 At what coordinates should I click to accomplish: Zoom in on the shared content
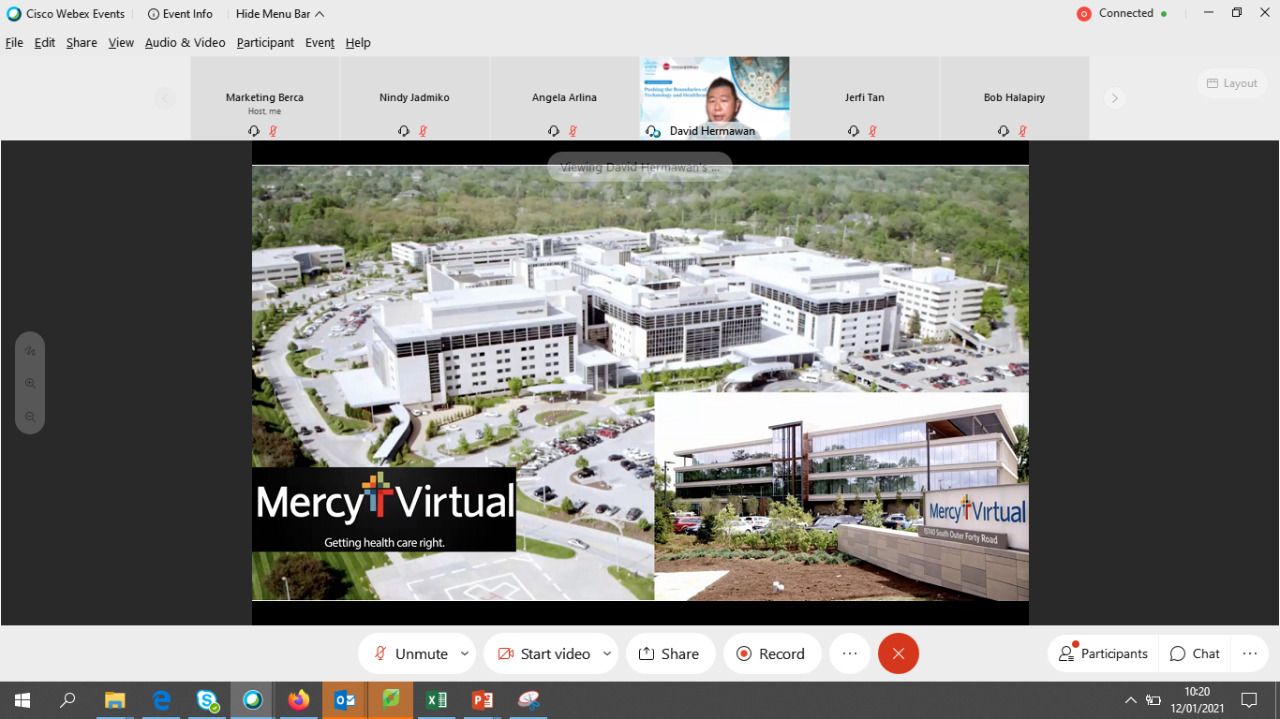point(30,383)
